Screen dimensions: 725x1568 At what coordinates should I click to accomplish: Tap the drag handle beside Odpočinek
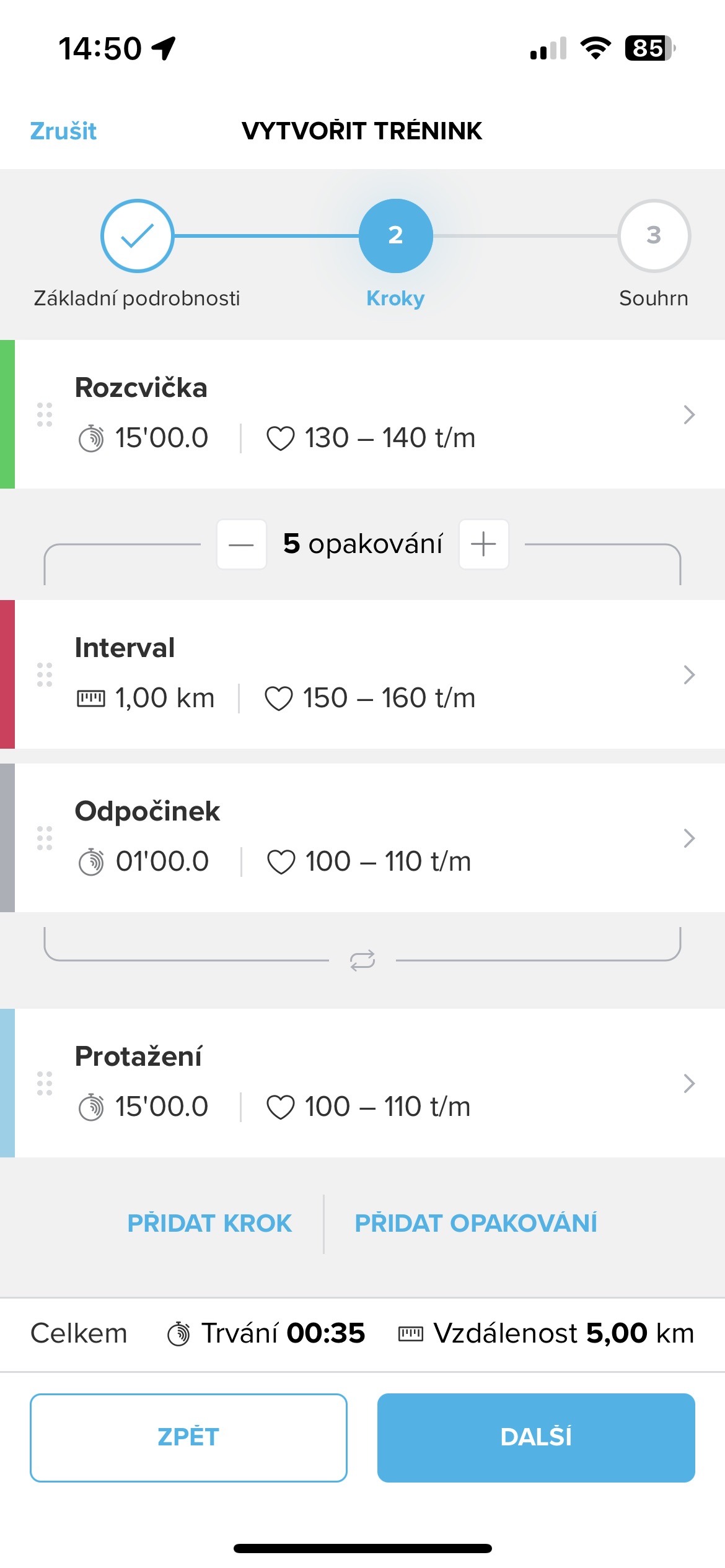tap(44, 838)
